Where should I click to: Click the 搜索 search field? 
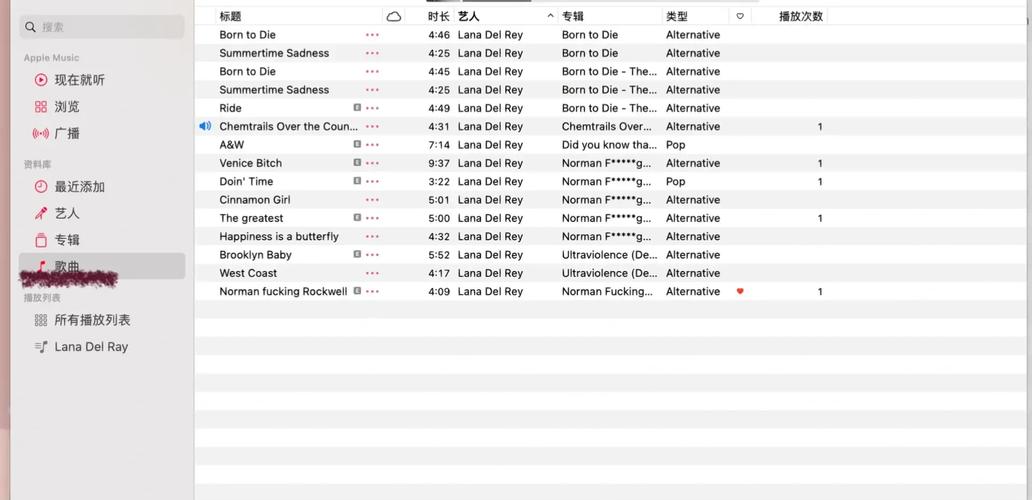click(102, 27)
